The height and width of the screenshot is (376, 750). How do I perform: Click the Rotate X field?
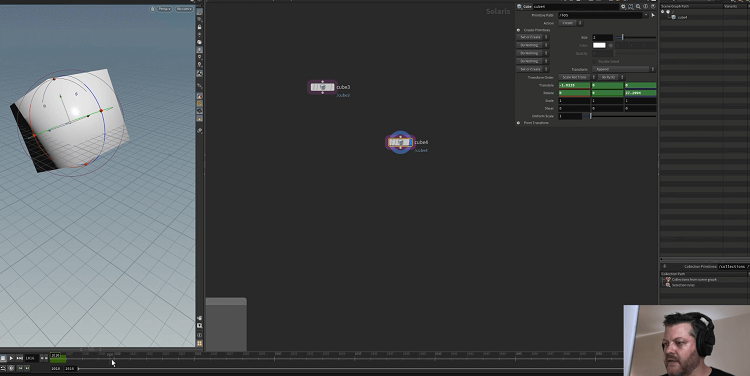(574, 93)
